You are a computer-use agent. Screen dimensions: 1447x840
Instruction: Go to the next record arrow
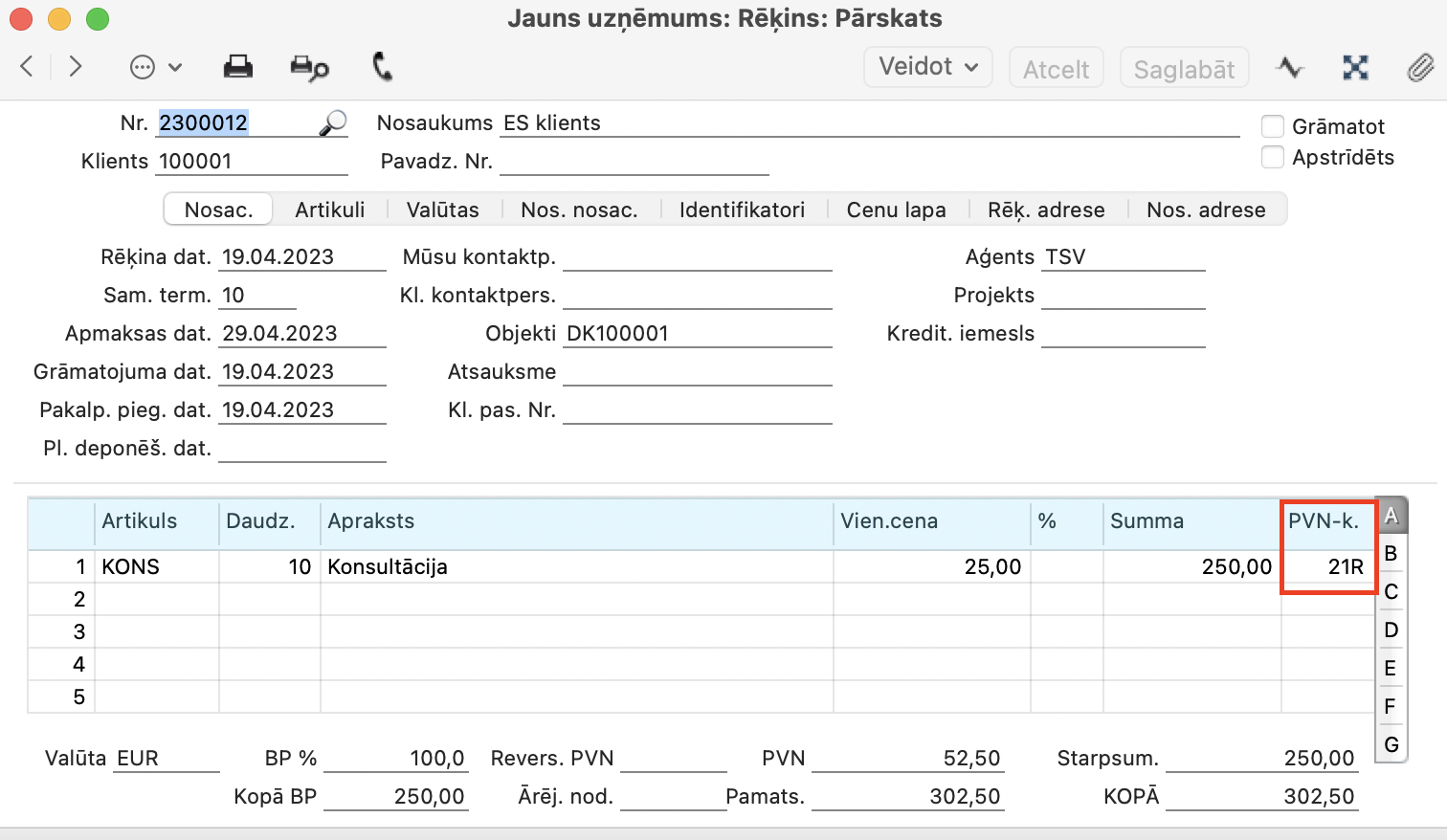(76, 66)
